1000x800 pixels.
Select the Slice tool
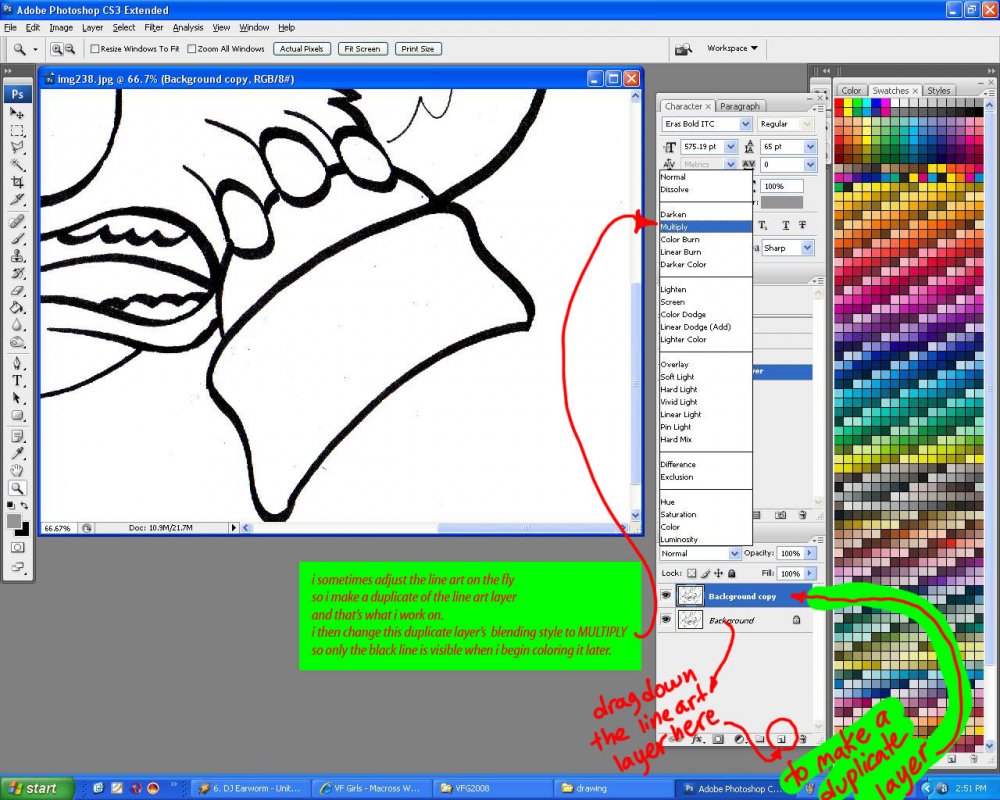[x=17, y=199]
